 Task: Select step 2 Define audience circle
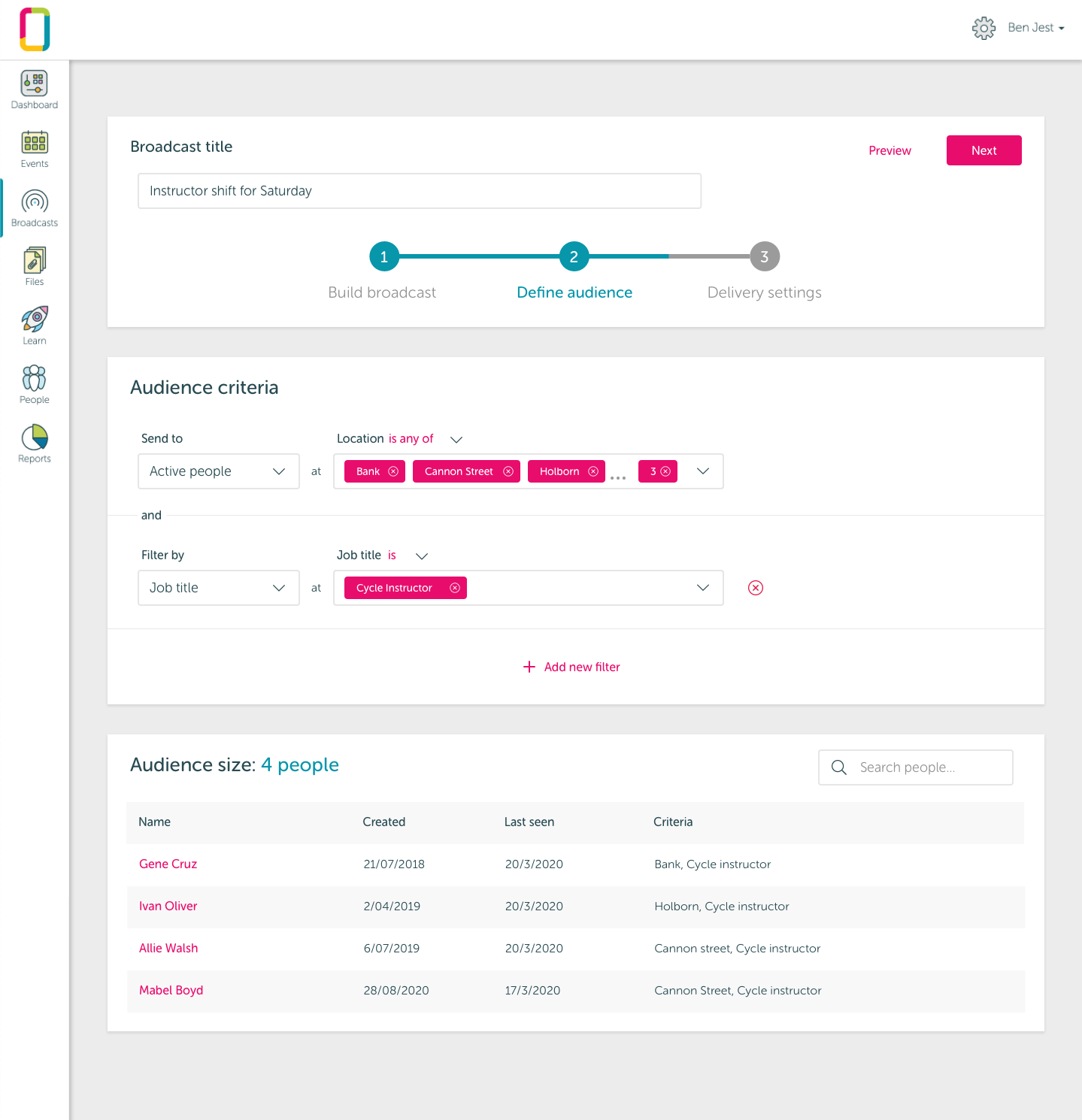pos(574,256)
